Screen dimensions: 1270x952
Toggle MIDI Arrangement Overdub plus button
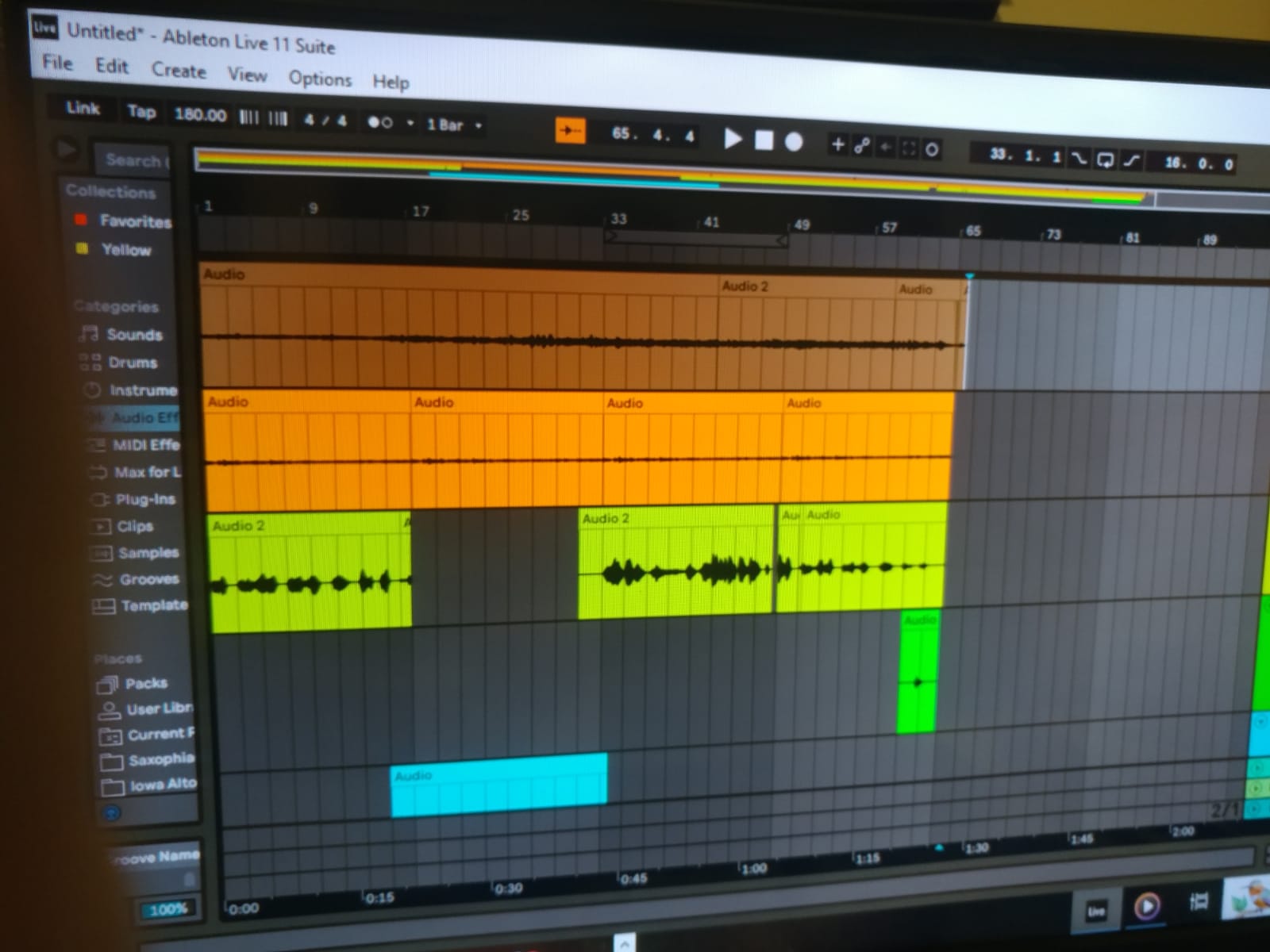[837, 144]
